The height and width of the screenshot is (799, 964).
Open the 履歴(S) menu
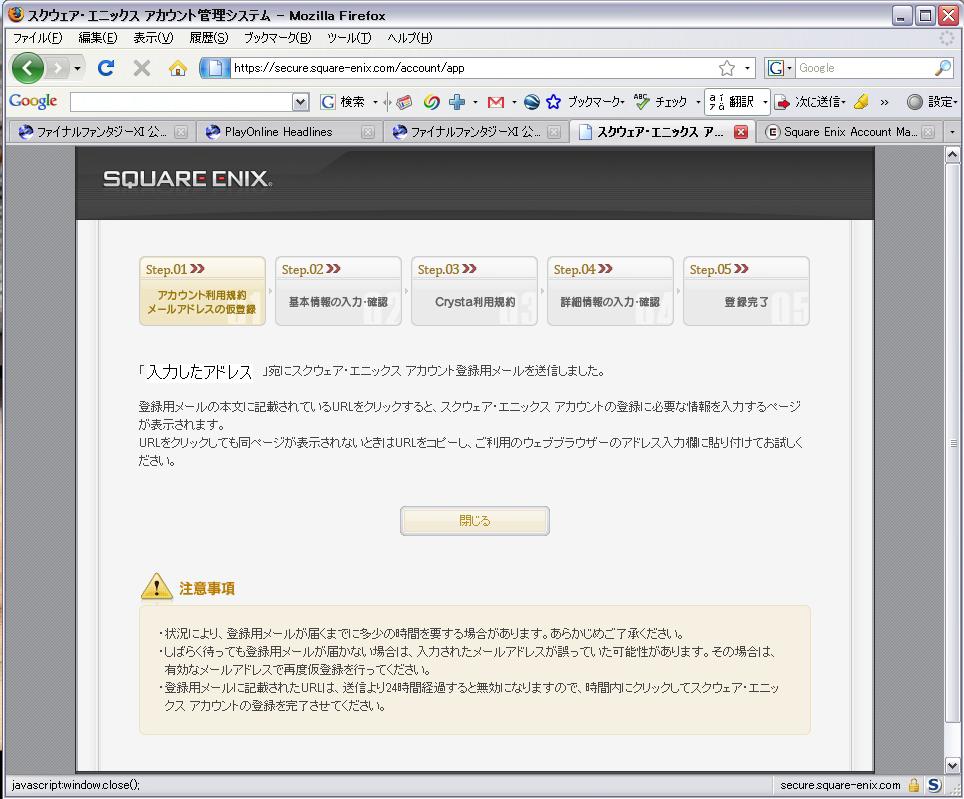208,38
